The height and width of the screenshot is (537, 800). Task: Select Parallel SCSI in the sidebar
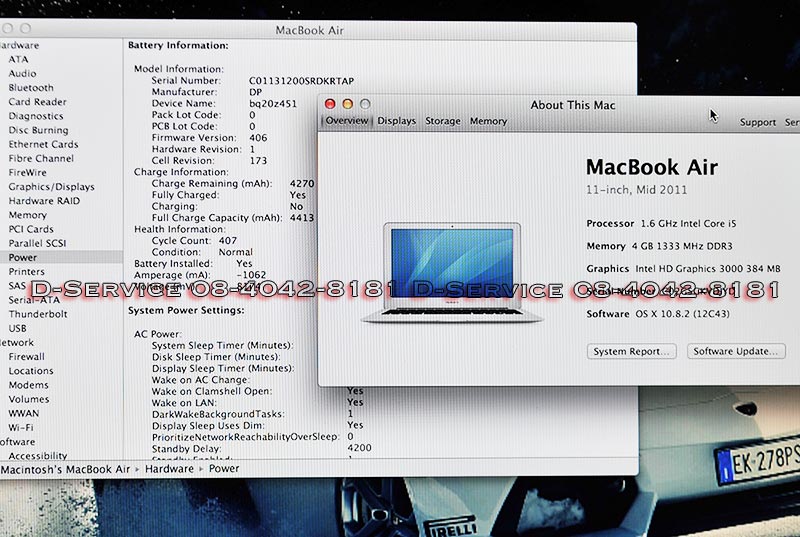tap(38, 243)
